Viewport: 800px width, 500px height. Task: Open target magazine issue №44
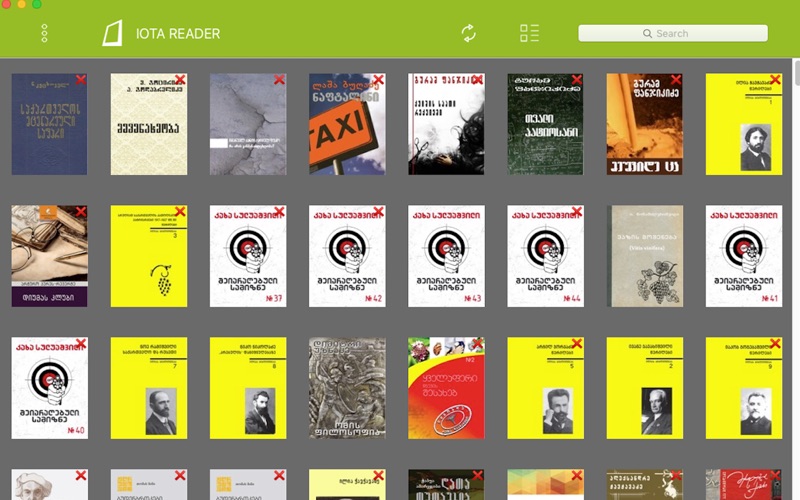[x=545, y=256]
